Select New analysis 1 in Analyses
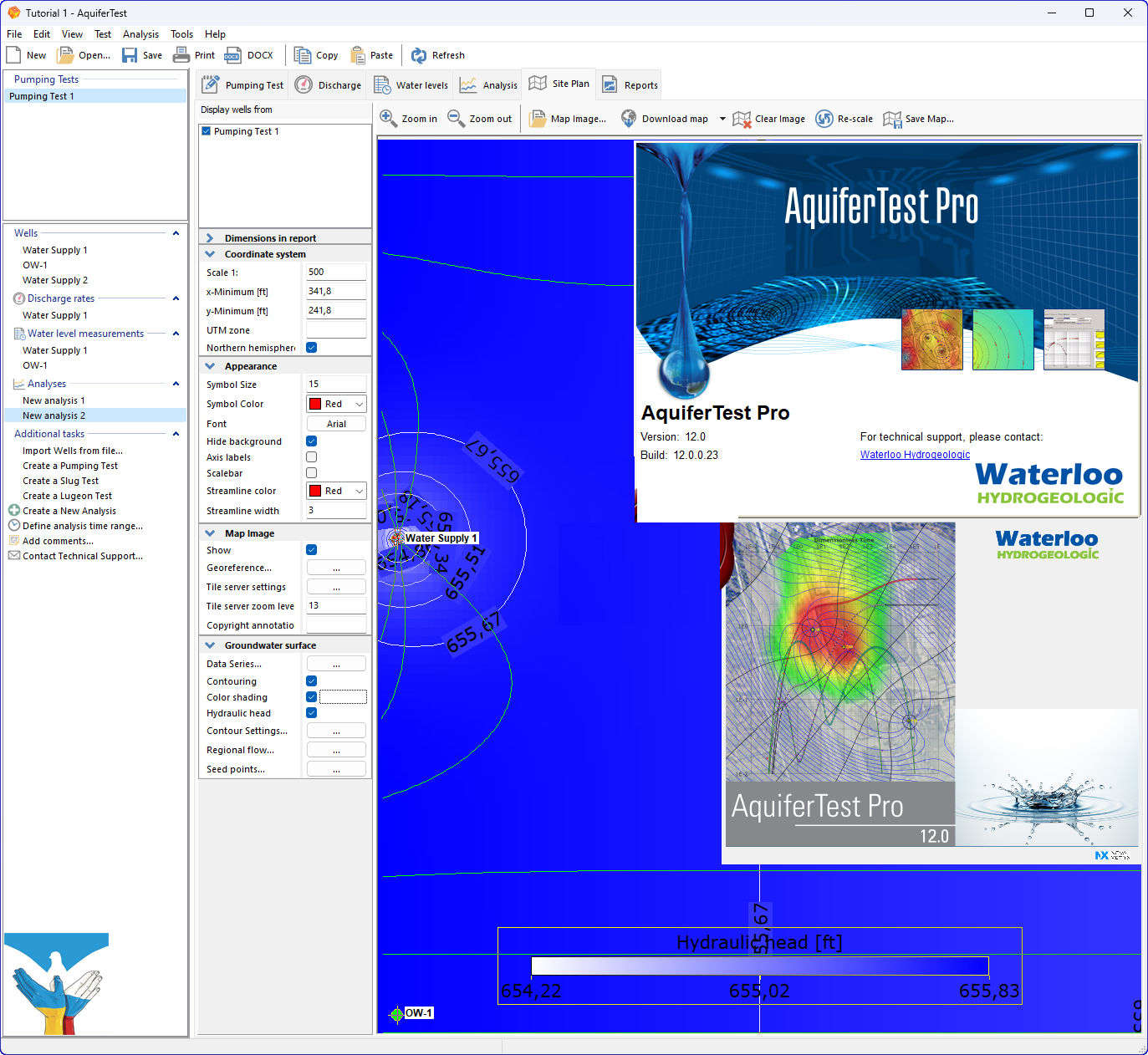 tap(54, 400)
